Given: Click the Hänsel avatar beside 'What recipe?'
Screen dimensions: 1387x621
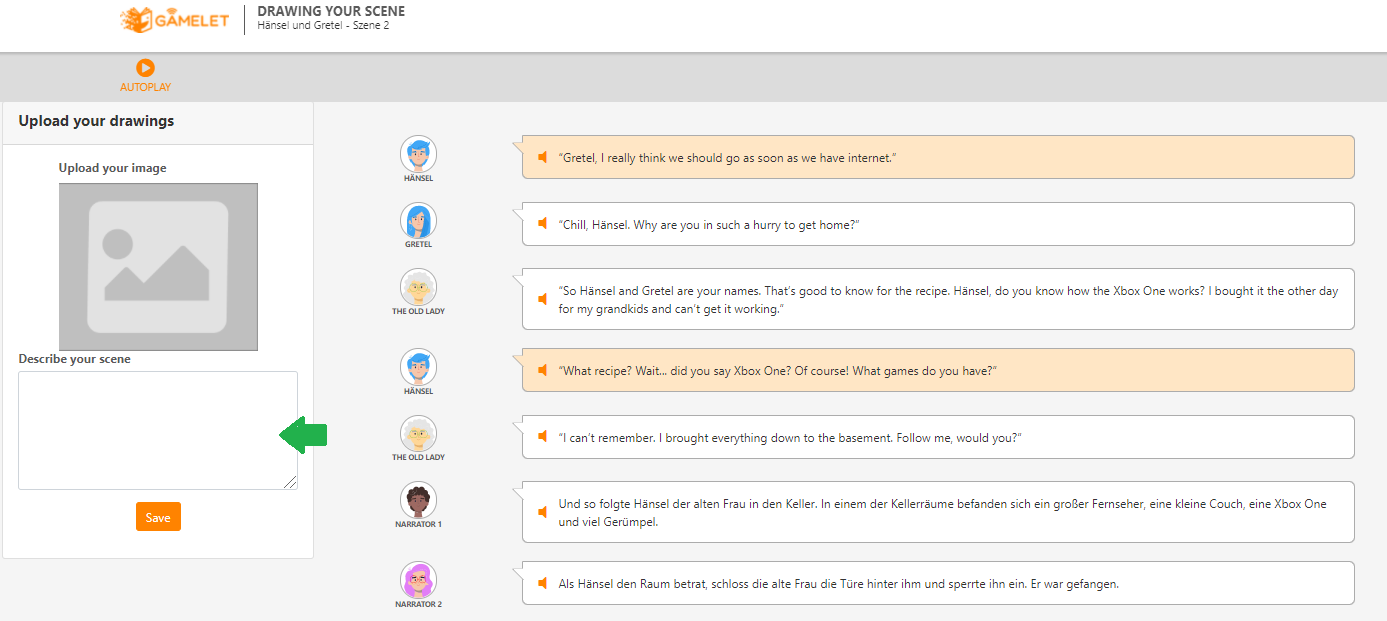Looking at the screenshot, I should click(419, 367).
